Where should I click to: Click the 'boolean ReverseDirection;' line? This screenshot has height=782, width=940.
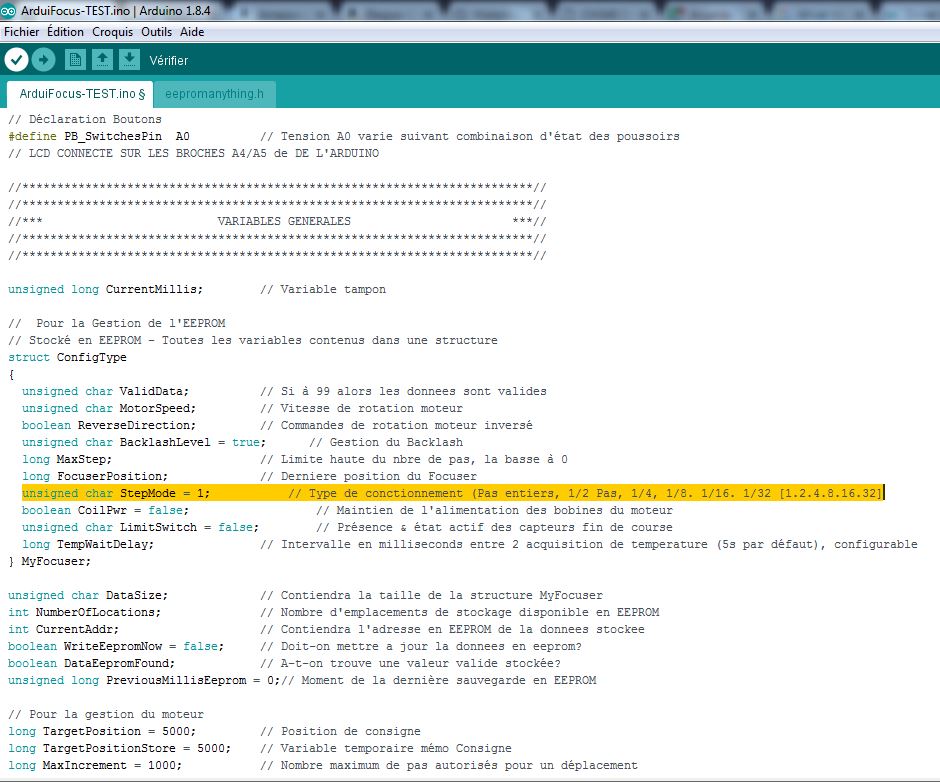tap(109, 425)
